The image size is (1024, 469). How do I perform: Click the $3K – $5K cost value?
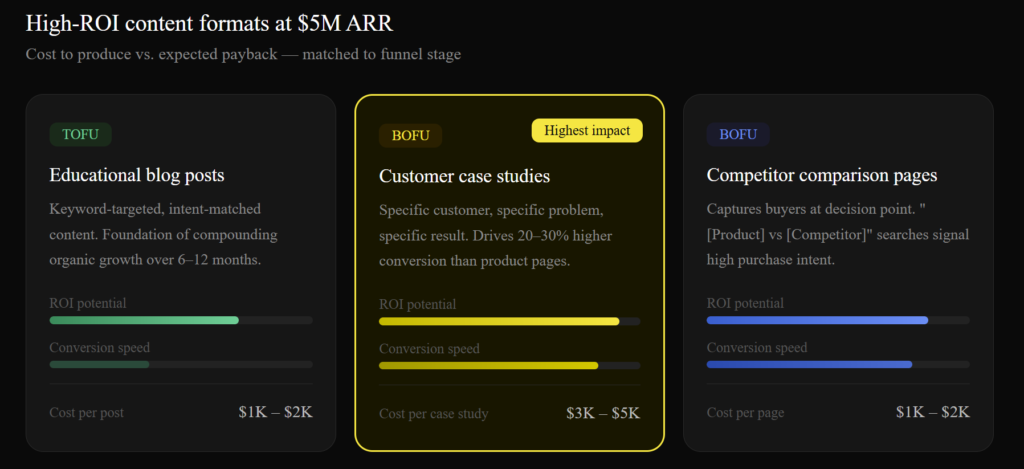click(603, 413)
